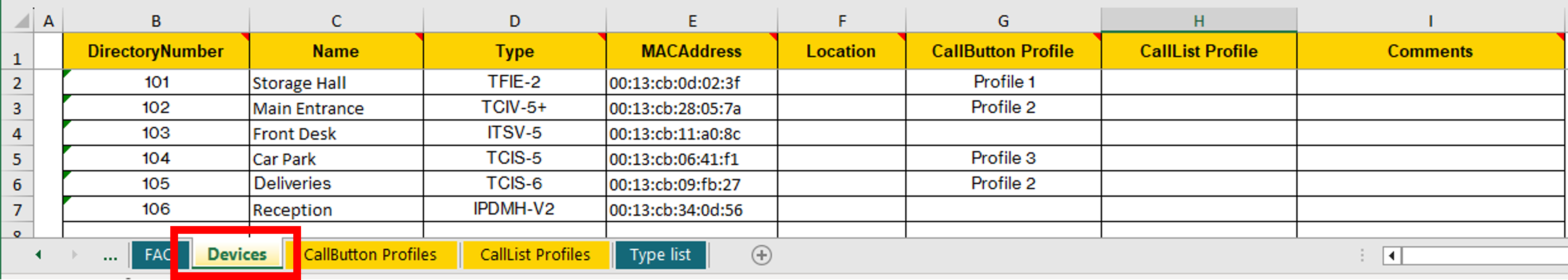Viewport: 1568px width, 280px height.
Task: Select column E header
Action: point(692,21)
